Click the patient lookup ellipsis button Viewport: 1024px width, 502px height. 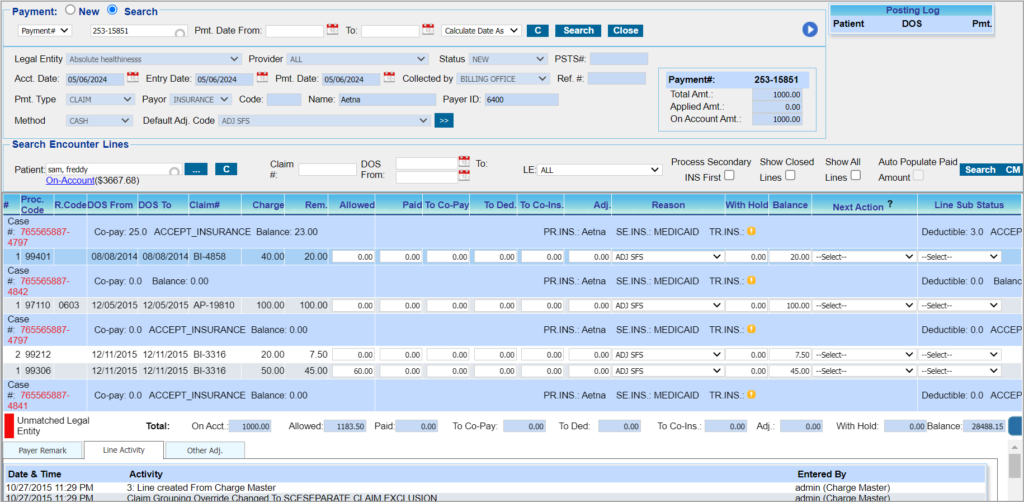(x=196, y=169)
